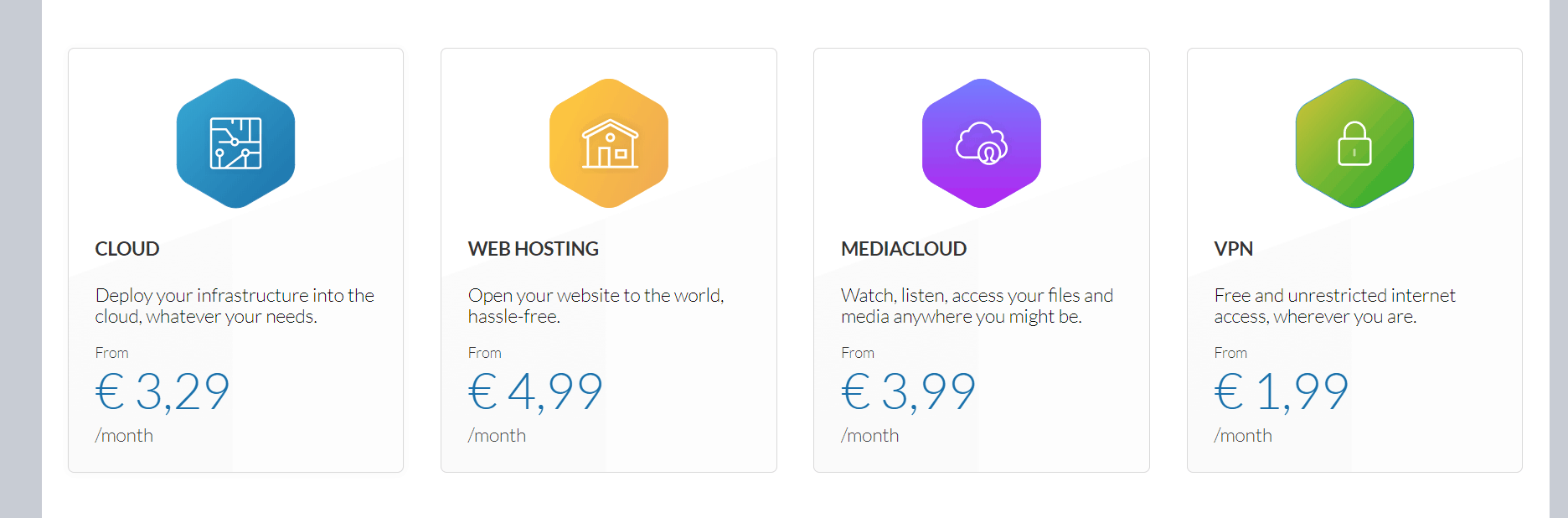Select the € 3,29 Cloud price
This screenshot has height=518, width=1568.
coord(162,391)
